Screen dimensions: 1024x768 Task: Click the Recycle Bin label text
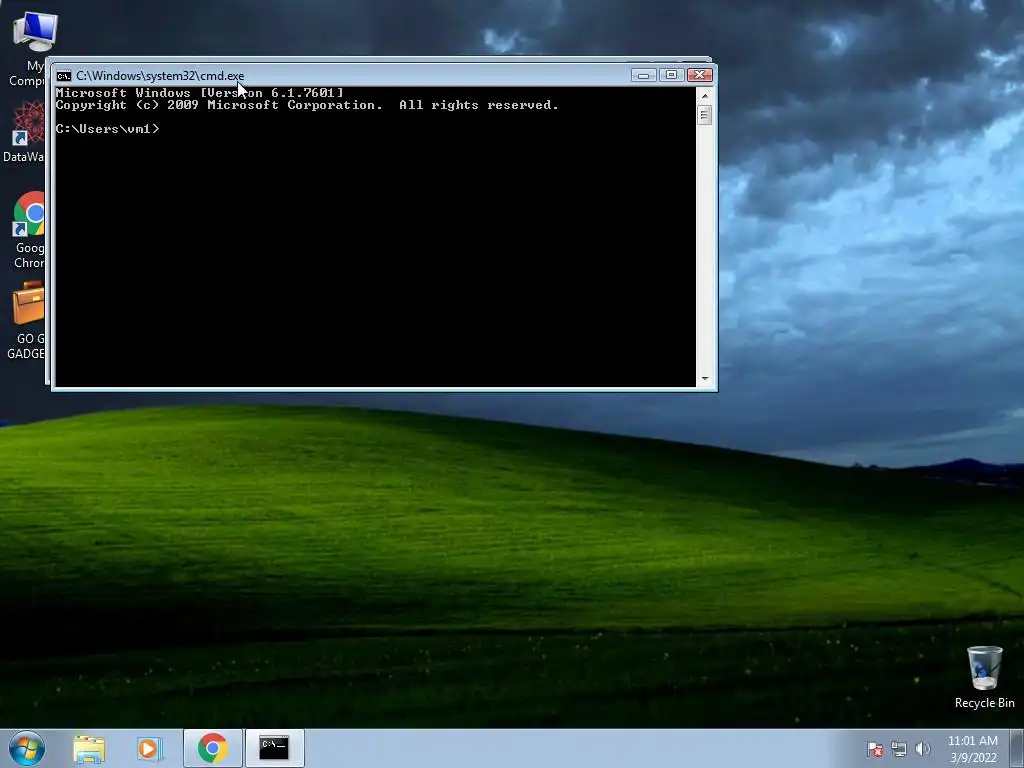pos(984,703)
